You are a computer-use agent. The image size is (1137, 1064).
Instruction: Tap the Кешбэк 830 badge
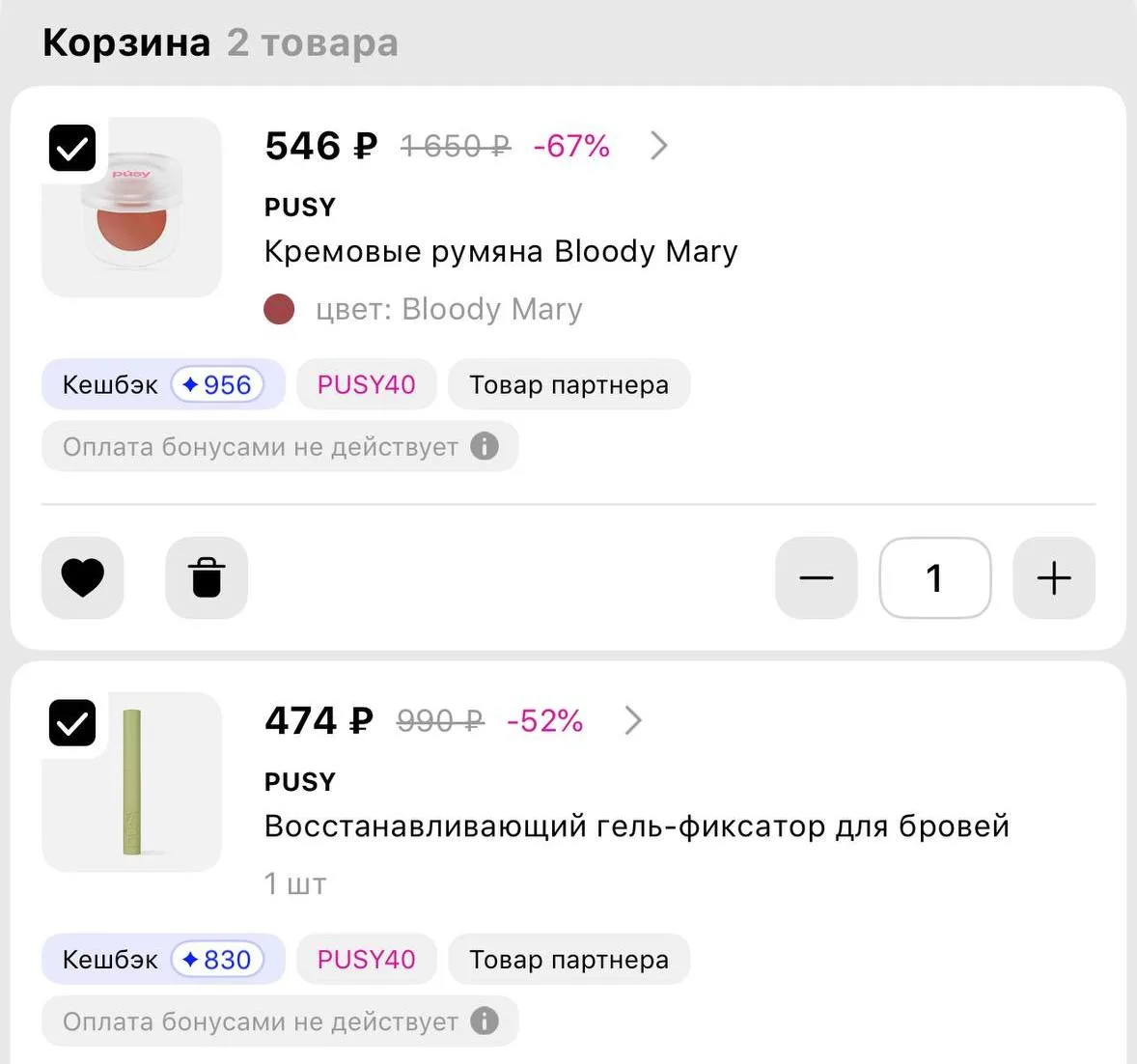point(163,960)
